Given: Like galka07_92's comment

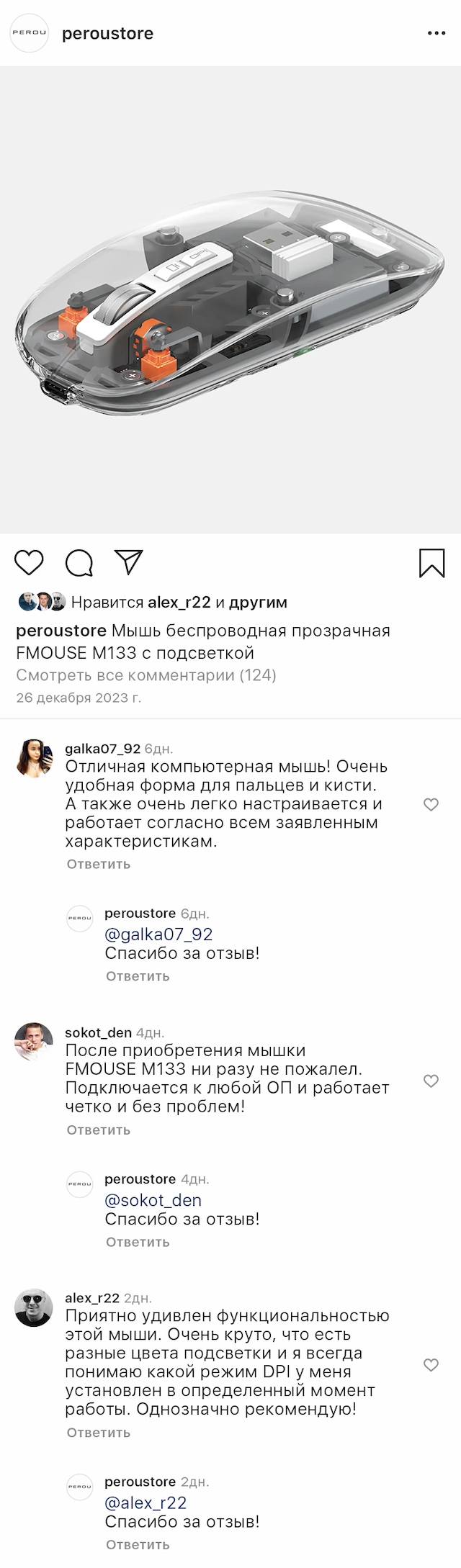Looking at the screenshot, I should pos(431,804).
